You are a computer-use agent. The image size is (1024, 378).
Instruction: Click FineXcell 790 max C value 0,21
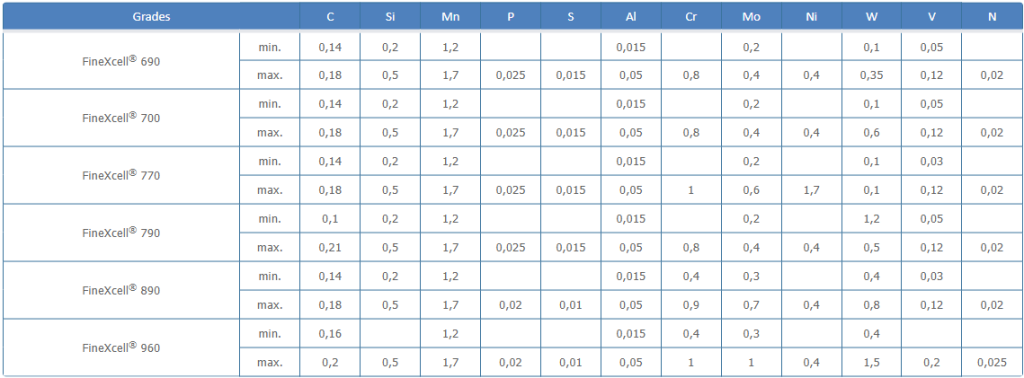coord(330,247)
